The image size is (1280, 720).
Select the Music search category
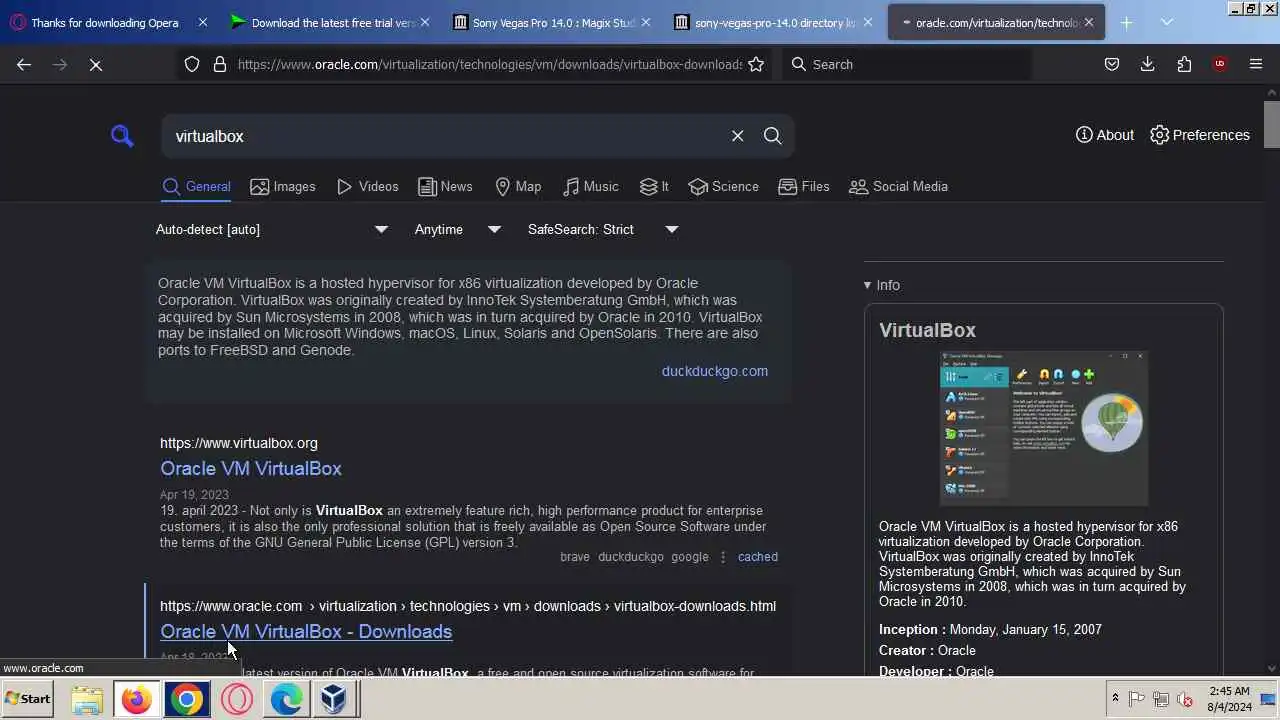coord(590,187)
